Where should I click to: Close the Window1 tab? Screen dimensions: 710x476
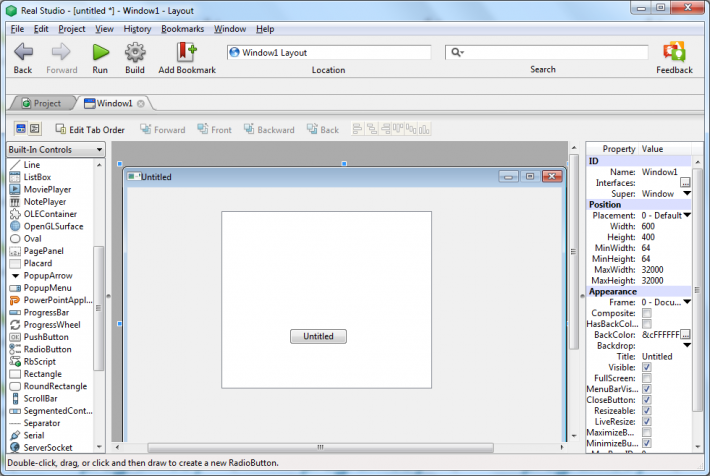141,104
